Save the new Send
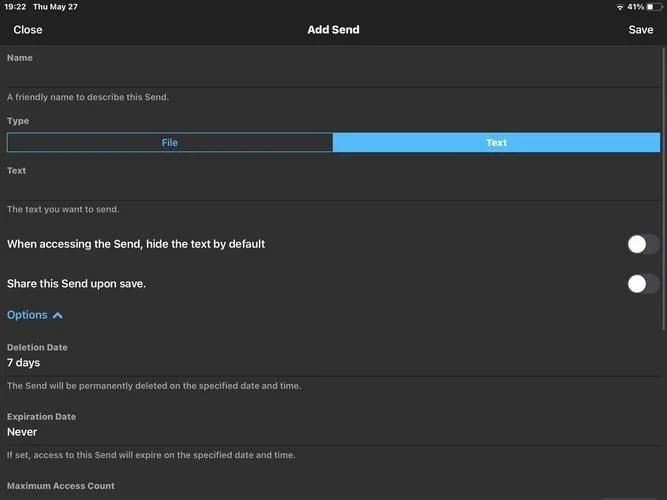The height and width of the screenshot is (500, 667). click(x=641, y=30)
